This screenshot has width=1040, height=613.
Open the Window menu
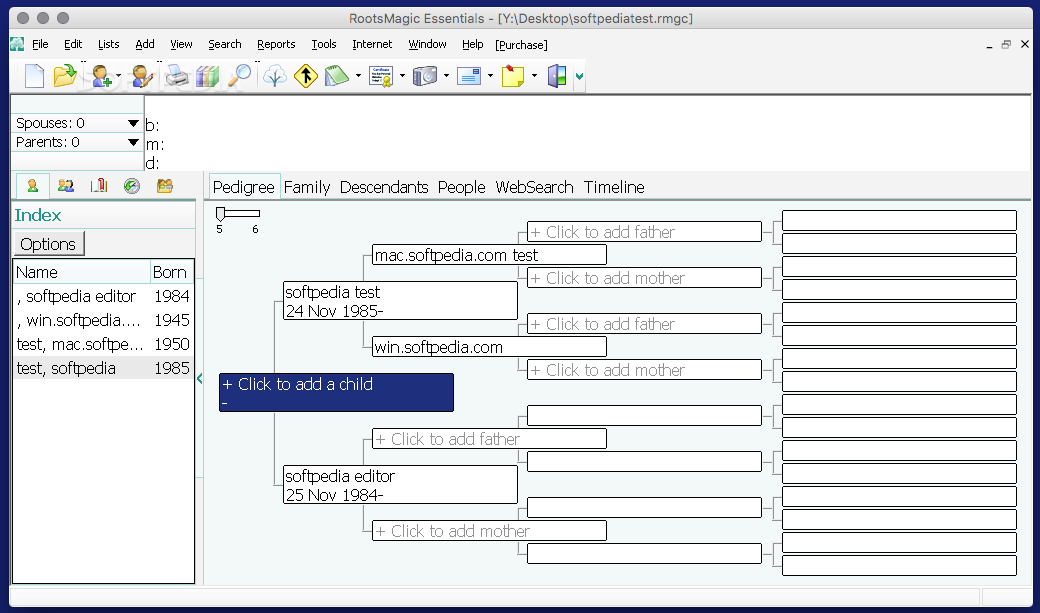point(427,44)
